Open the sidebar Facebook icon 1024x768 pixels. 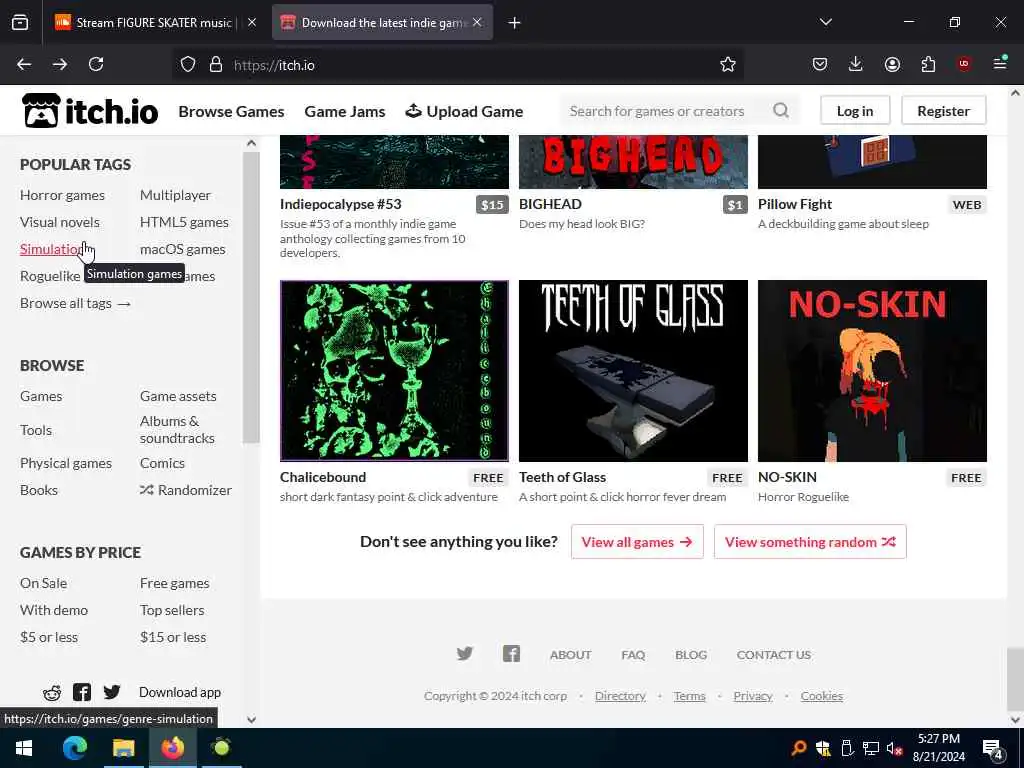(82, 692)
